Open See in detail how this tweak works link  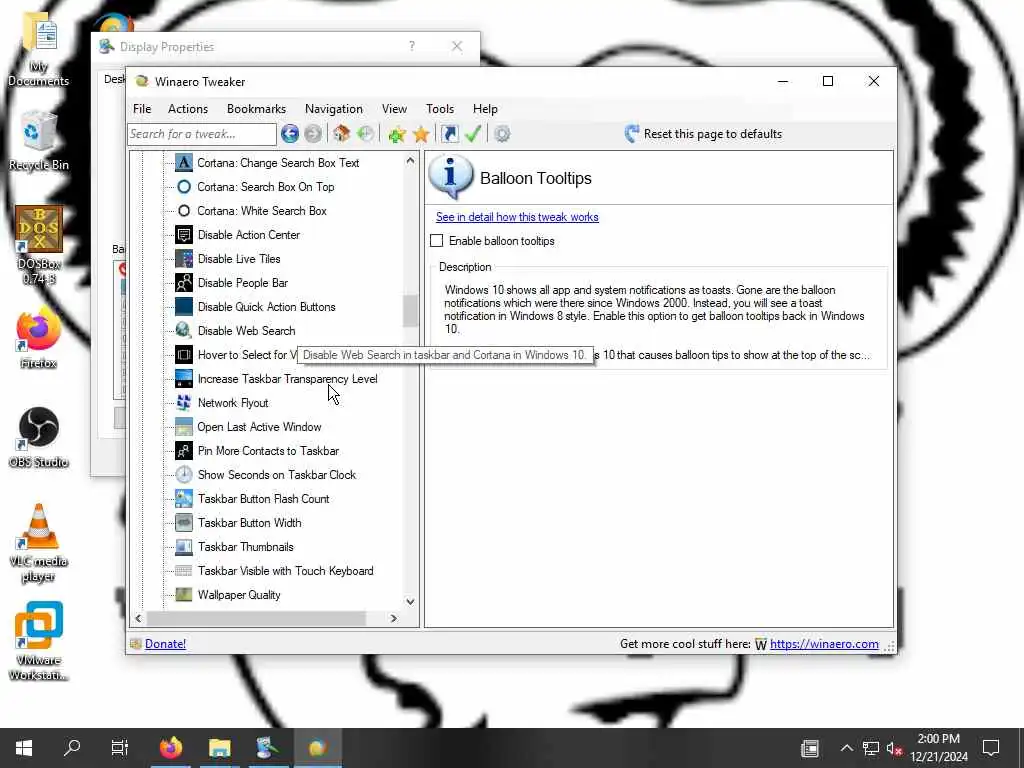pyautogui.click(x=517, y=217)
